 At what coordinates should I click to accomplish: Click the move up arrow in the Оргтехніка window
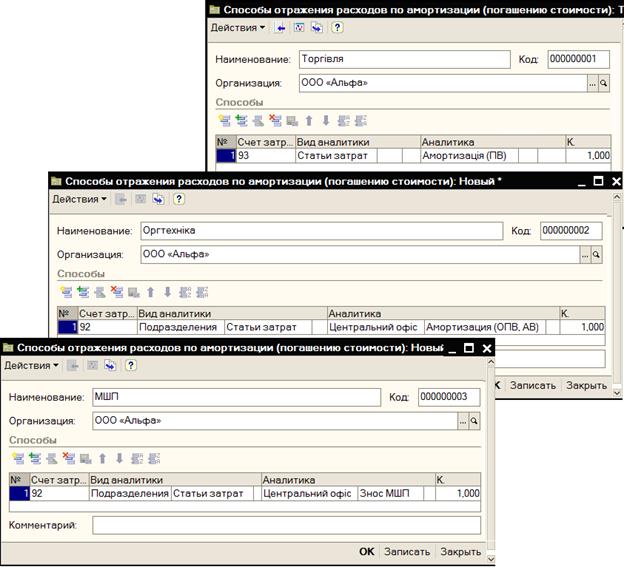[x=150, y=292]
